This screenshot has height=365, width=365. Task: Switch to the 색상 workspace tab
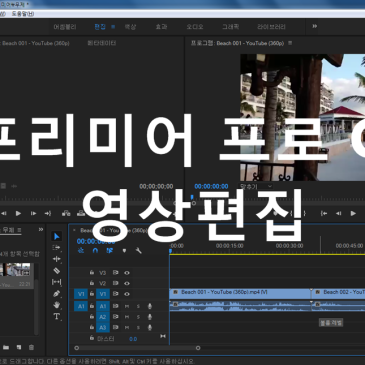pyautogui.click(x=130, y=27)
